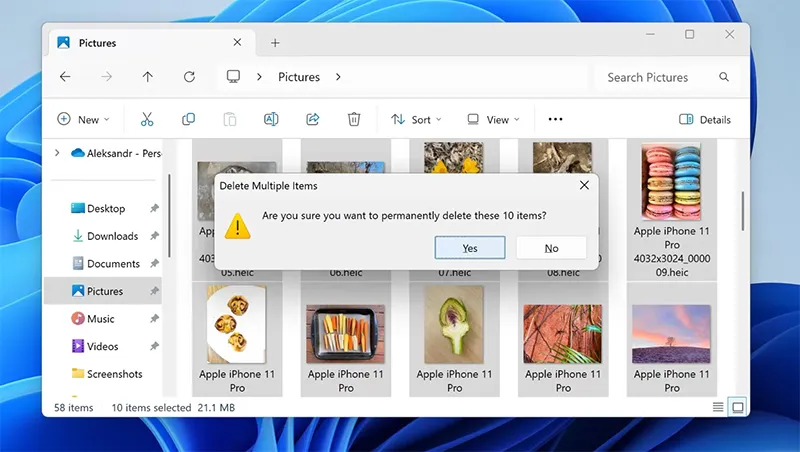Click the 10 items selected status text
Image resolution: width=800 pixels, height=452 pixels.
(x=151, y=408)
